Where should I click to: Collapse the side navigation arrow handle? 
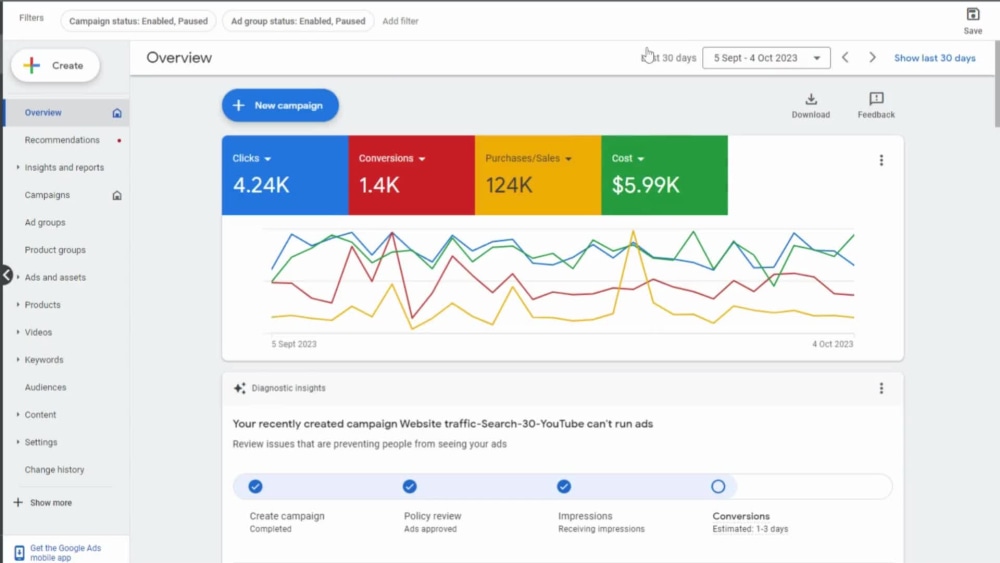(6, 275)
